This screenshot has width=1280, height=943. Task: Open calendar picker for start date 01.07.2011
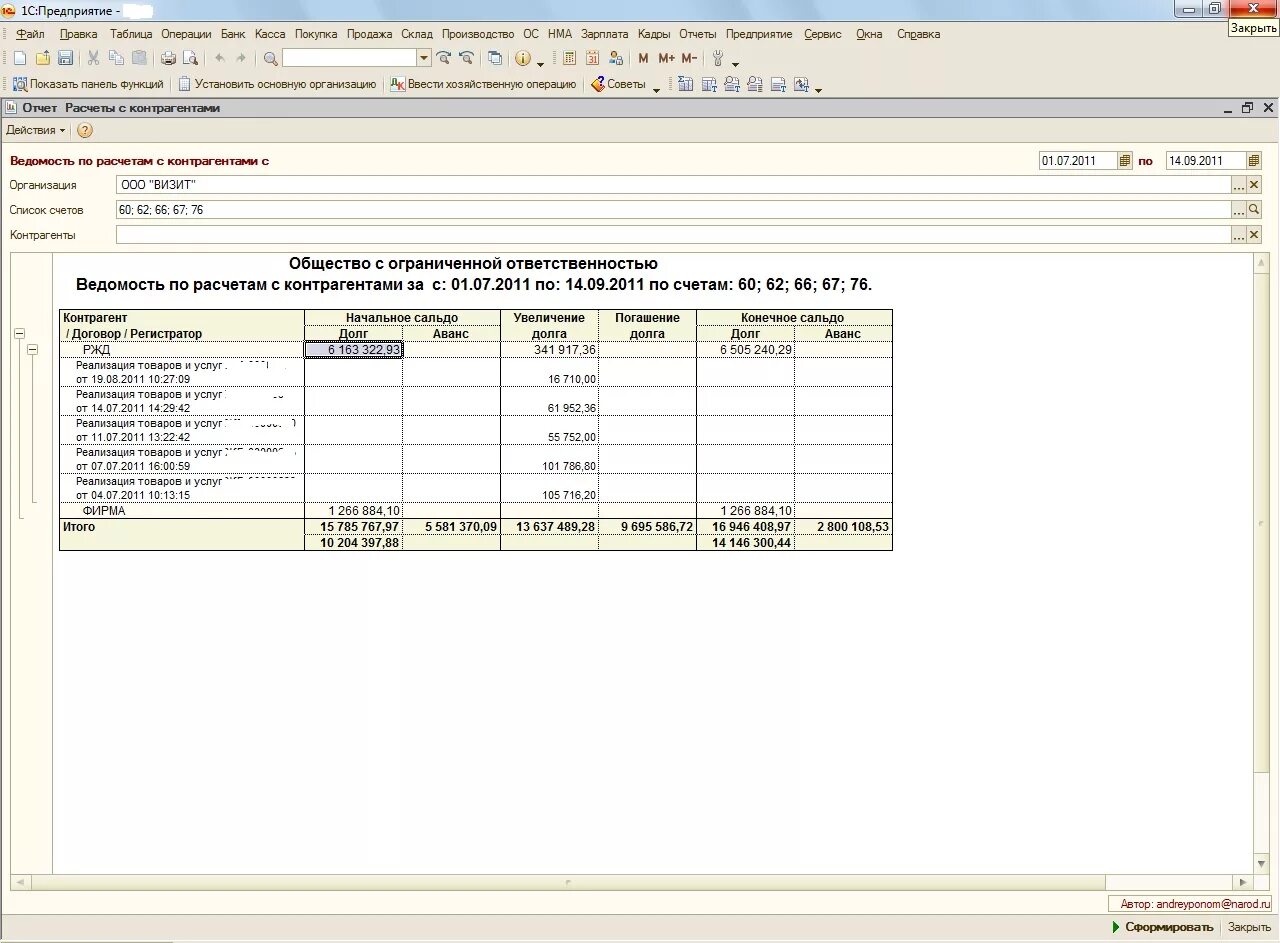1125,160
